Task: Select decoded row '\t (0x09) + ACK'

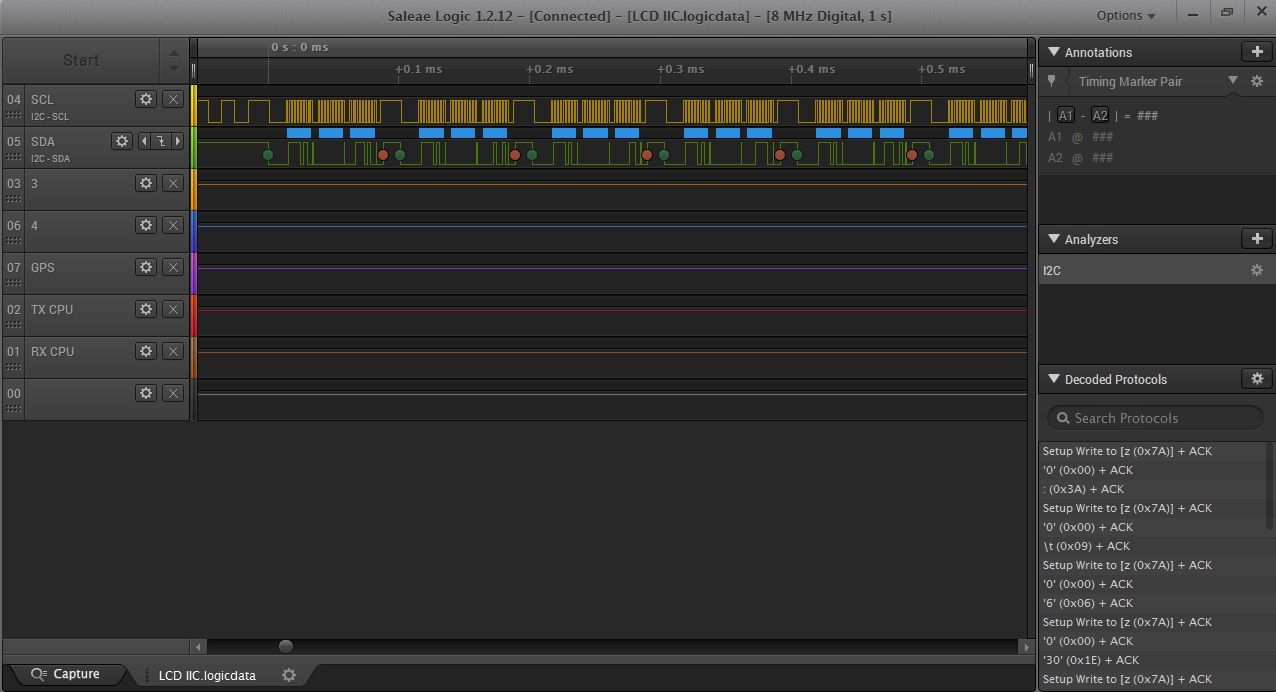Action: 1154,546
